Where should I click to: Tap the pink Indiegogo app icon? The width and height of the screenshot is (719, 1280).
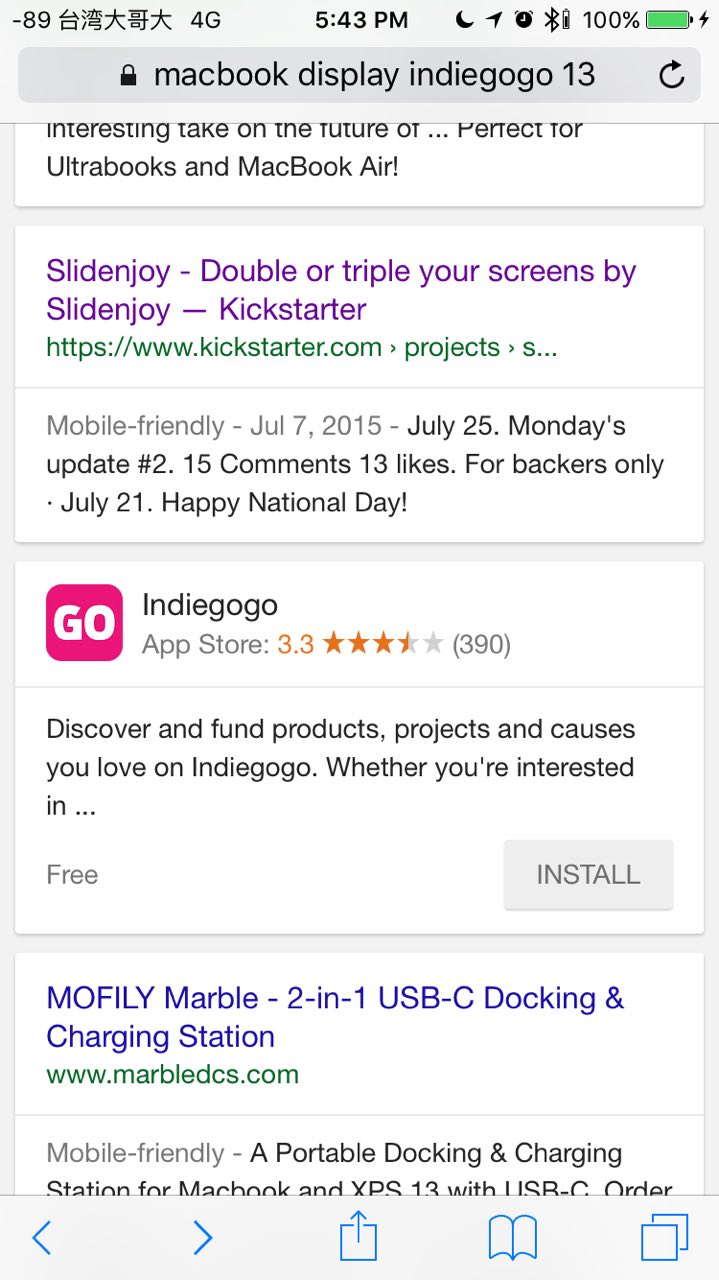[84, 623]
